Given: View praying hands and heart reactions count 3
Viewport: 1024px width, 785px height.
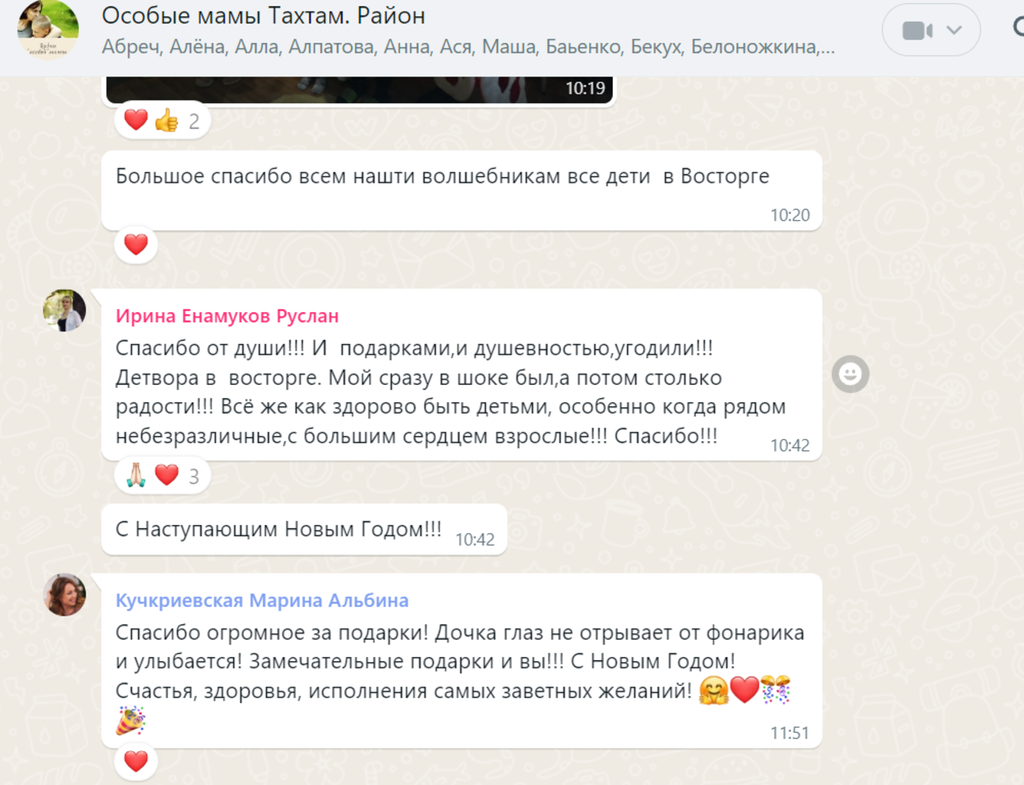Looking at the screenshot, I should pyautogui.click(x=162, y=475).
